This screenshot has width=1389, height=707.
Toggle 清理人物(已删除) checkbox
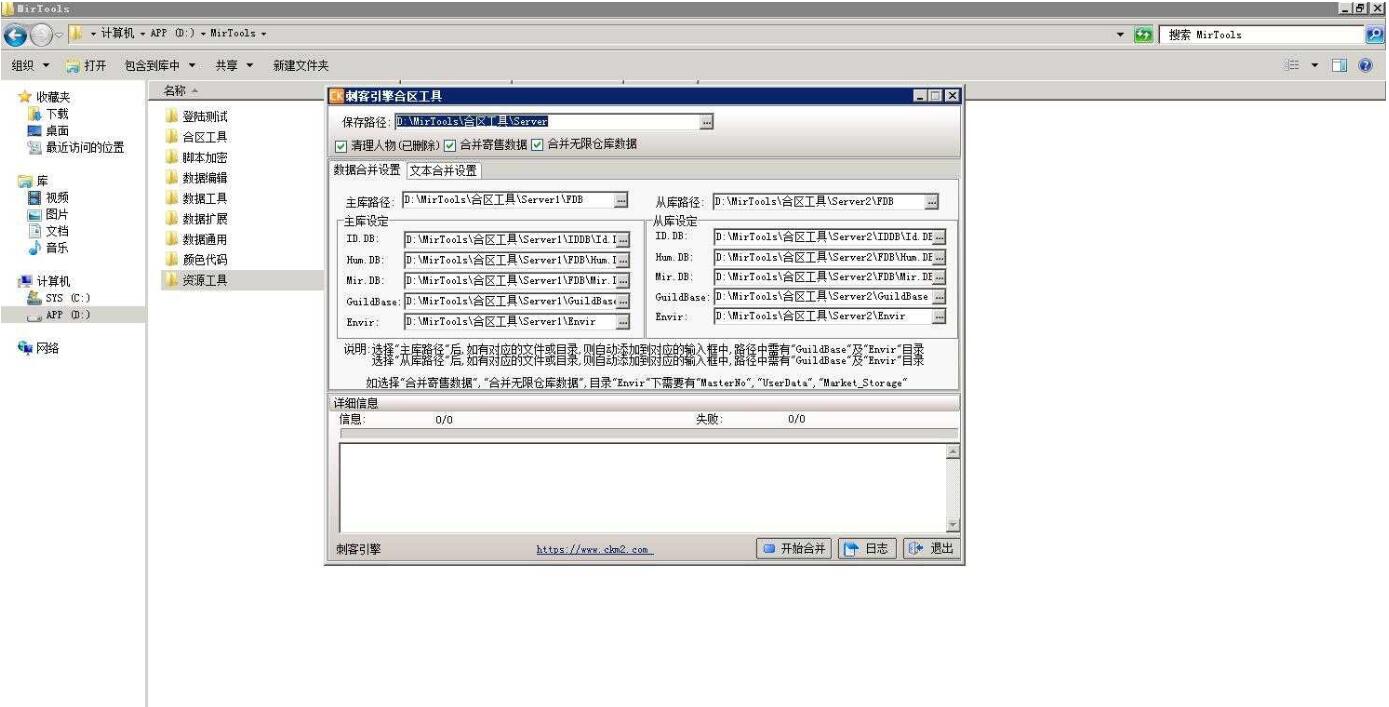coord(340,145)
